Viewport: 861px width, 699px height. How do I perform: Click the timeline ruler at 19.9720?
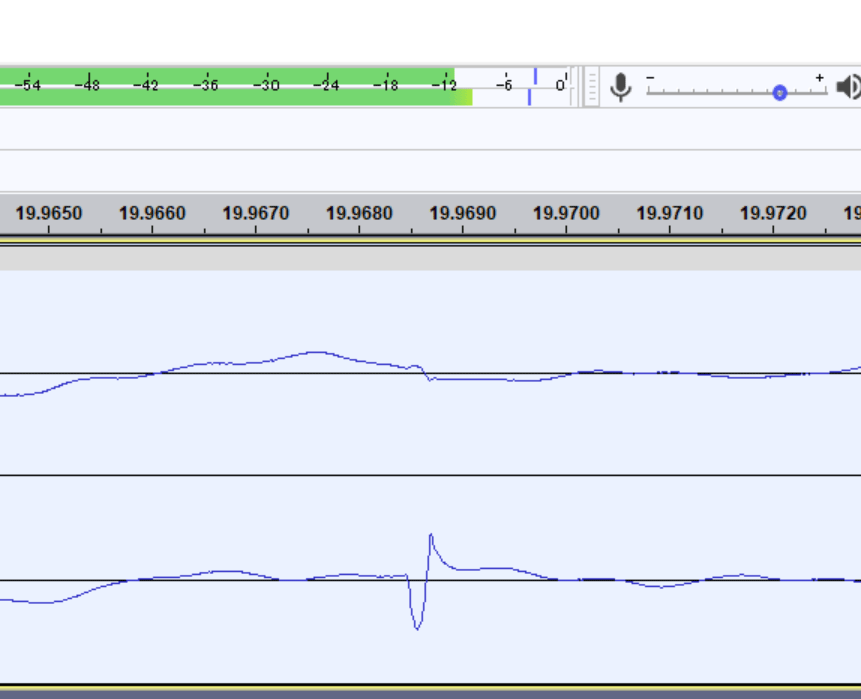(x=773, y=214)
